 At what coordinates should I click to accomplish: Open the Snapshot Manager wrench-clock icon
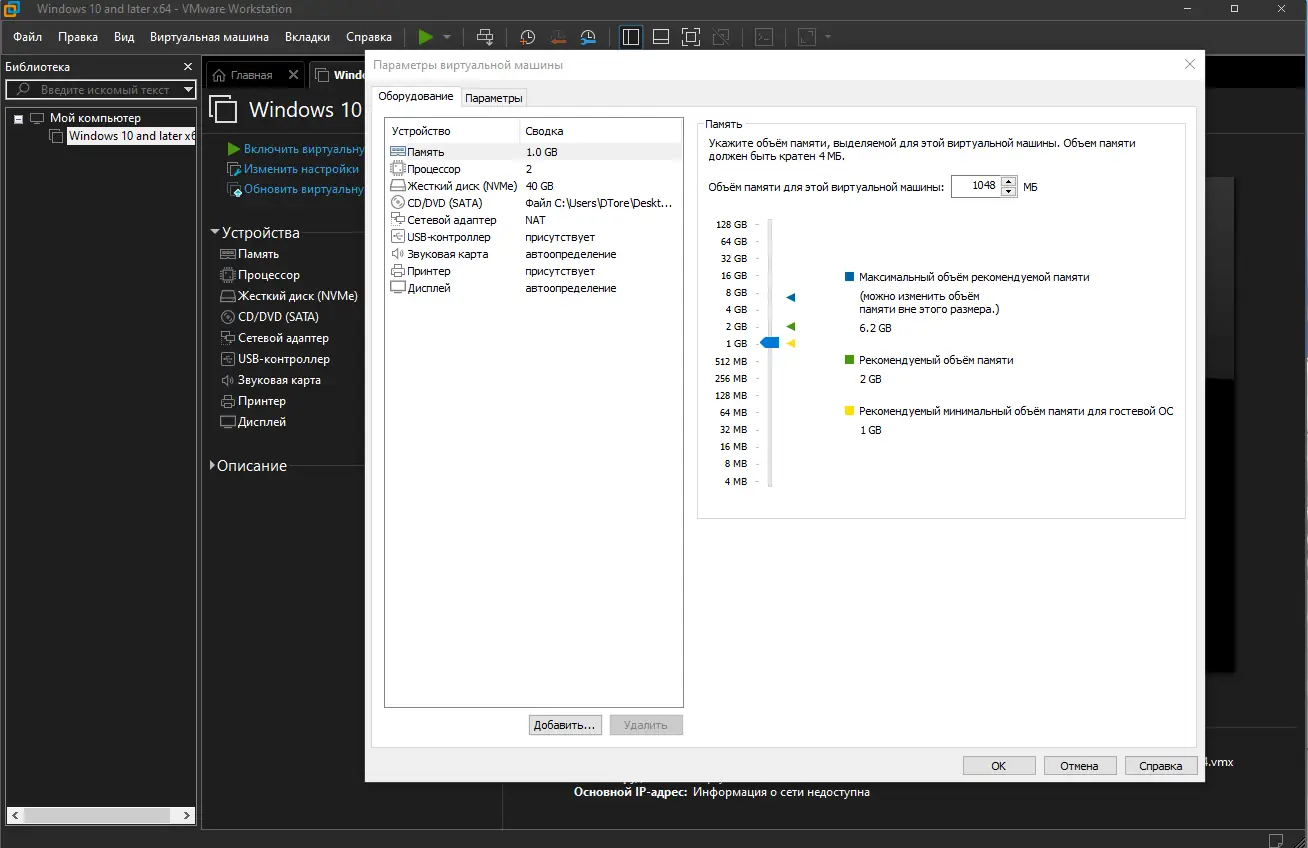coord(589,37)
